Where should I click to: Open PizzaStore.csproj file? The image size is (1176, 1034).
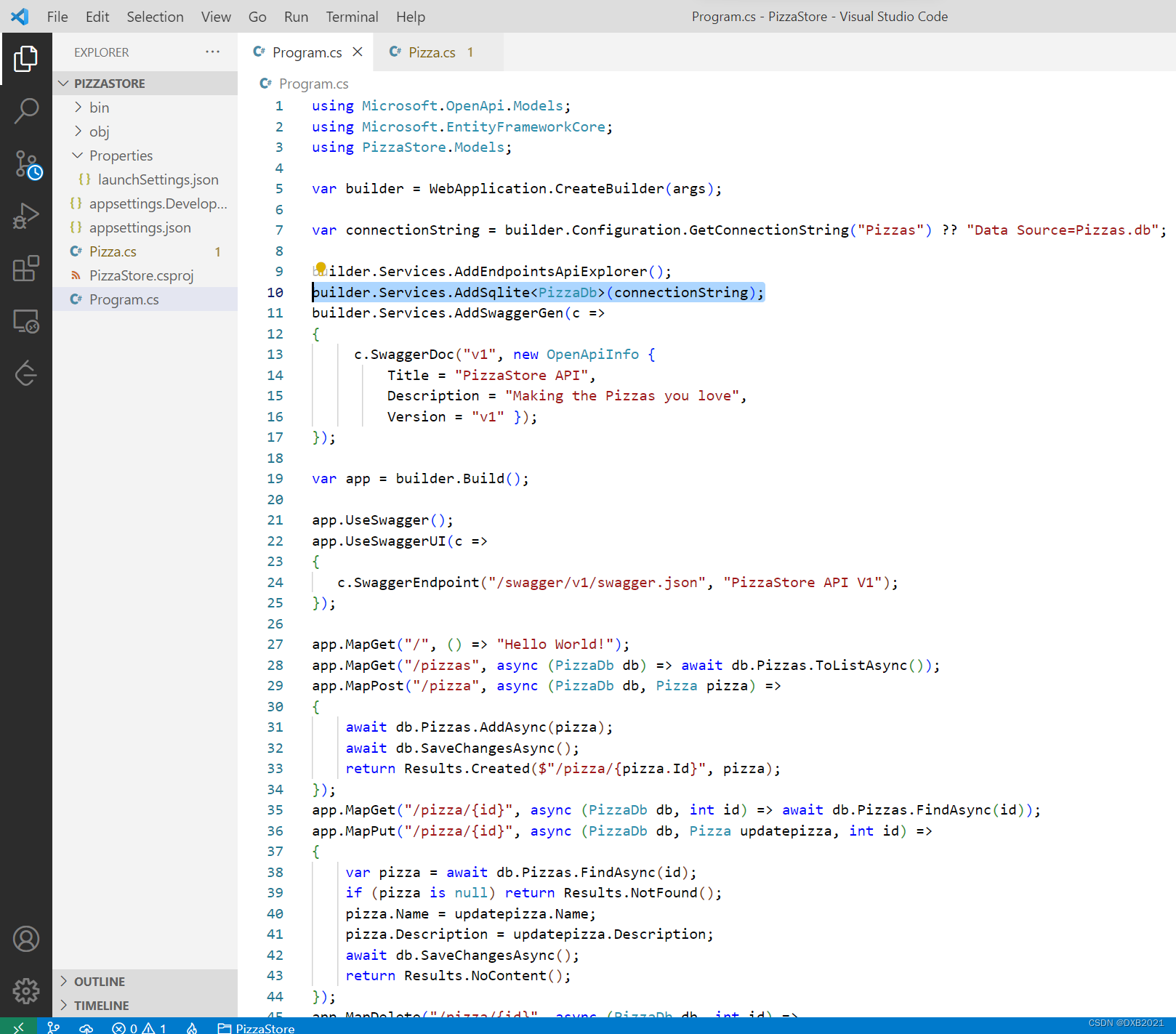(x=145, y=275)
